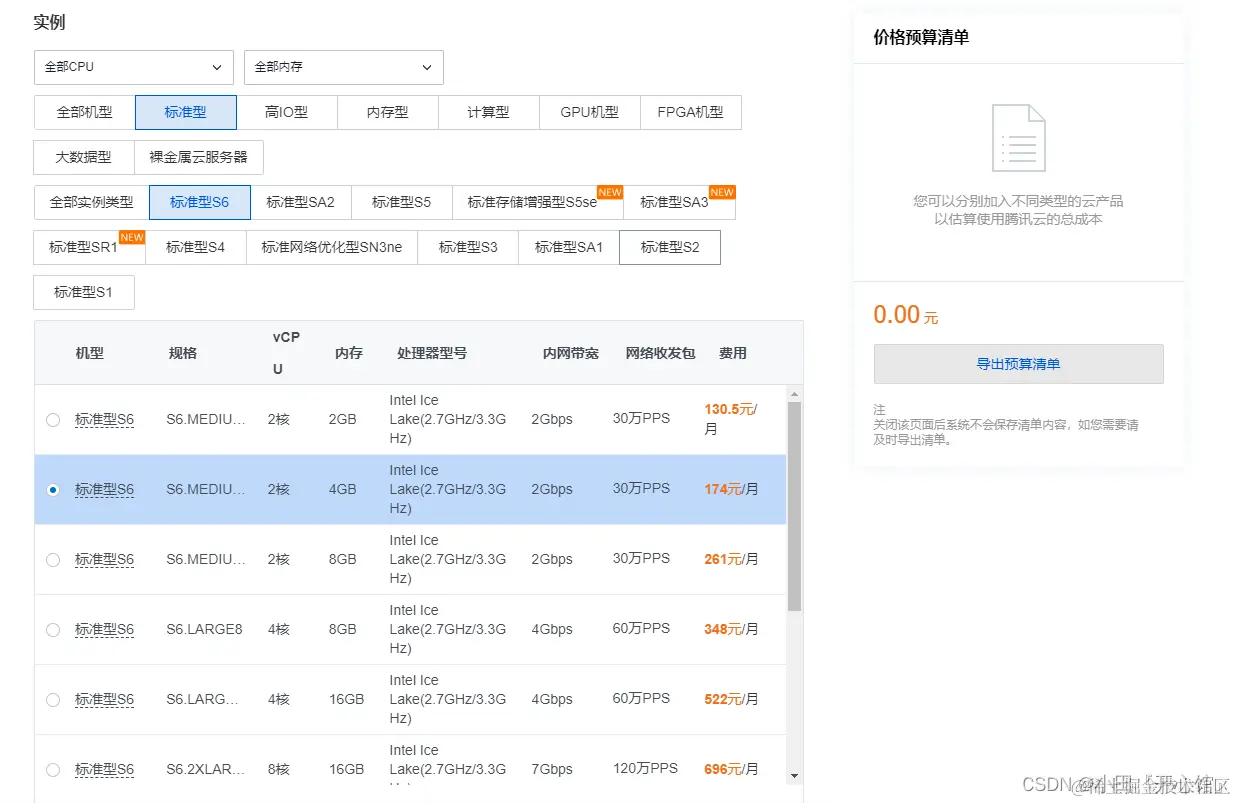Select the FPGA机型 machine type

690,112
